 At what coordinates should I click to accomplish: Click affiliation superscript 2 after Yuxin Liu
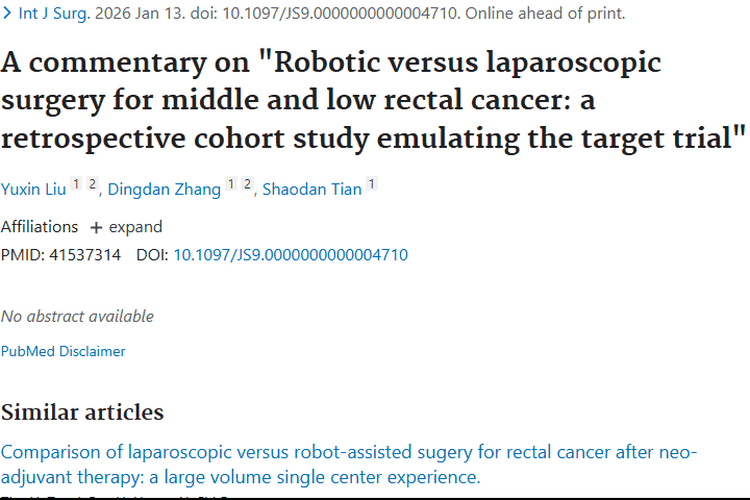tap(91, 185)
